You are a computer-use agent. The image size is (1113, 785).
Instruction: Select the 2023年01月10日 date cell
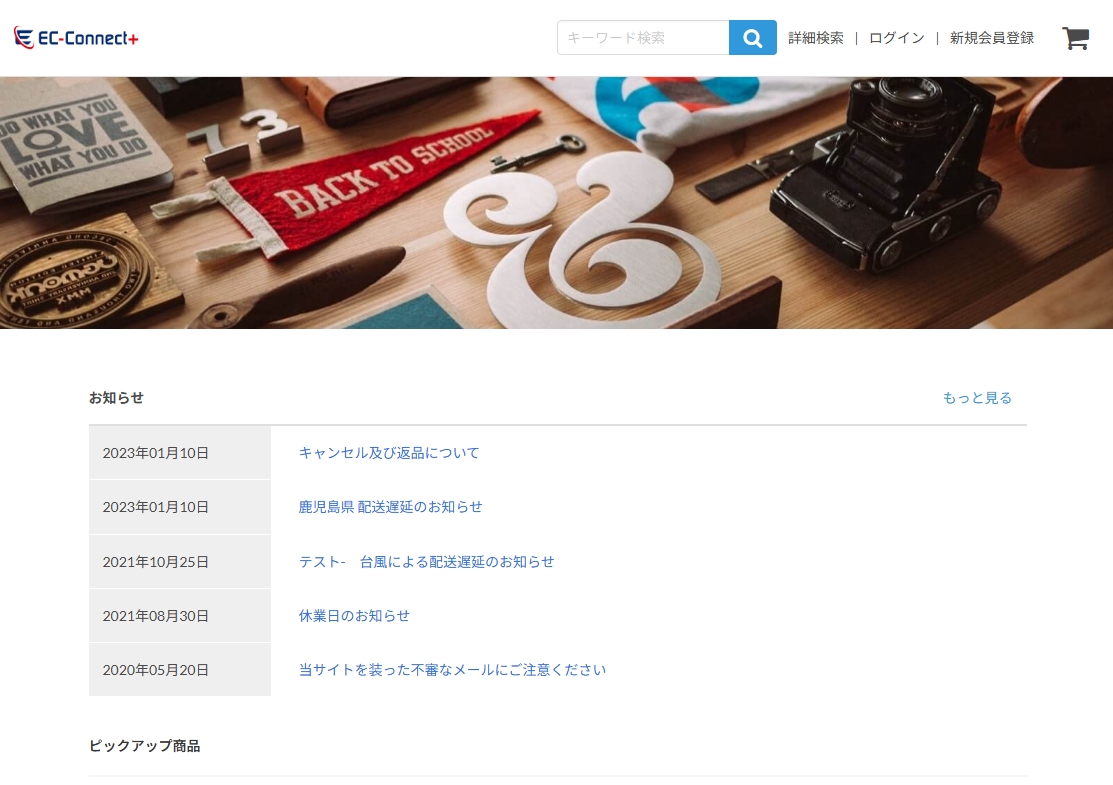click(x=156, y=452)
